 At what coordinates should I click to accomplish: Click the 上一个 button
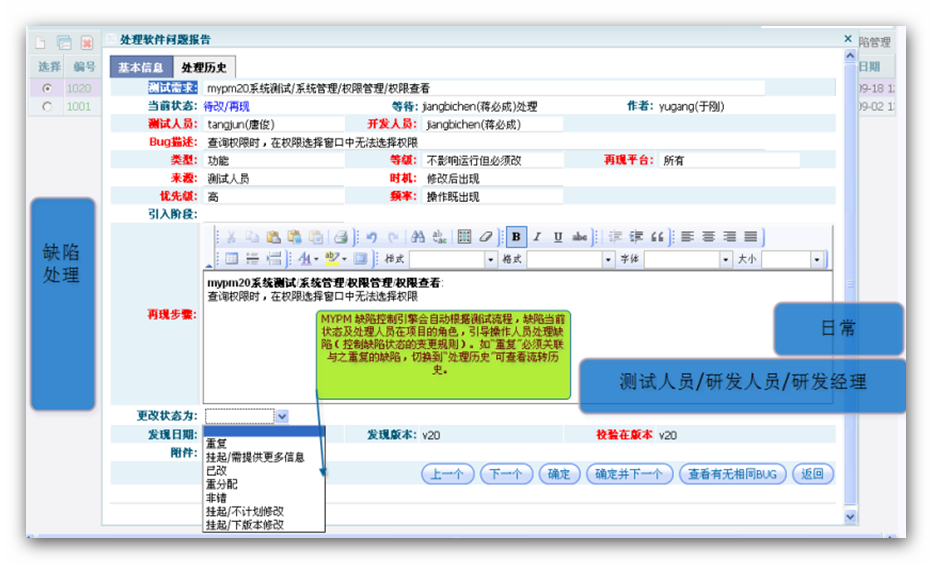(447, 474)
